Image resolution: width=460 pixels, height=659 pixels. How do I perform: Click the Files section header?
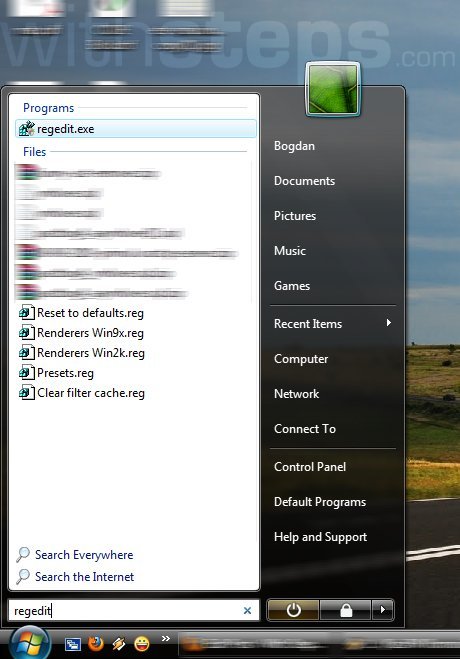(34, 152)
